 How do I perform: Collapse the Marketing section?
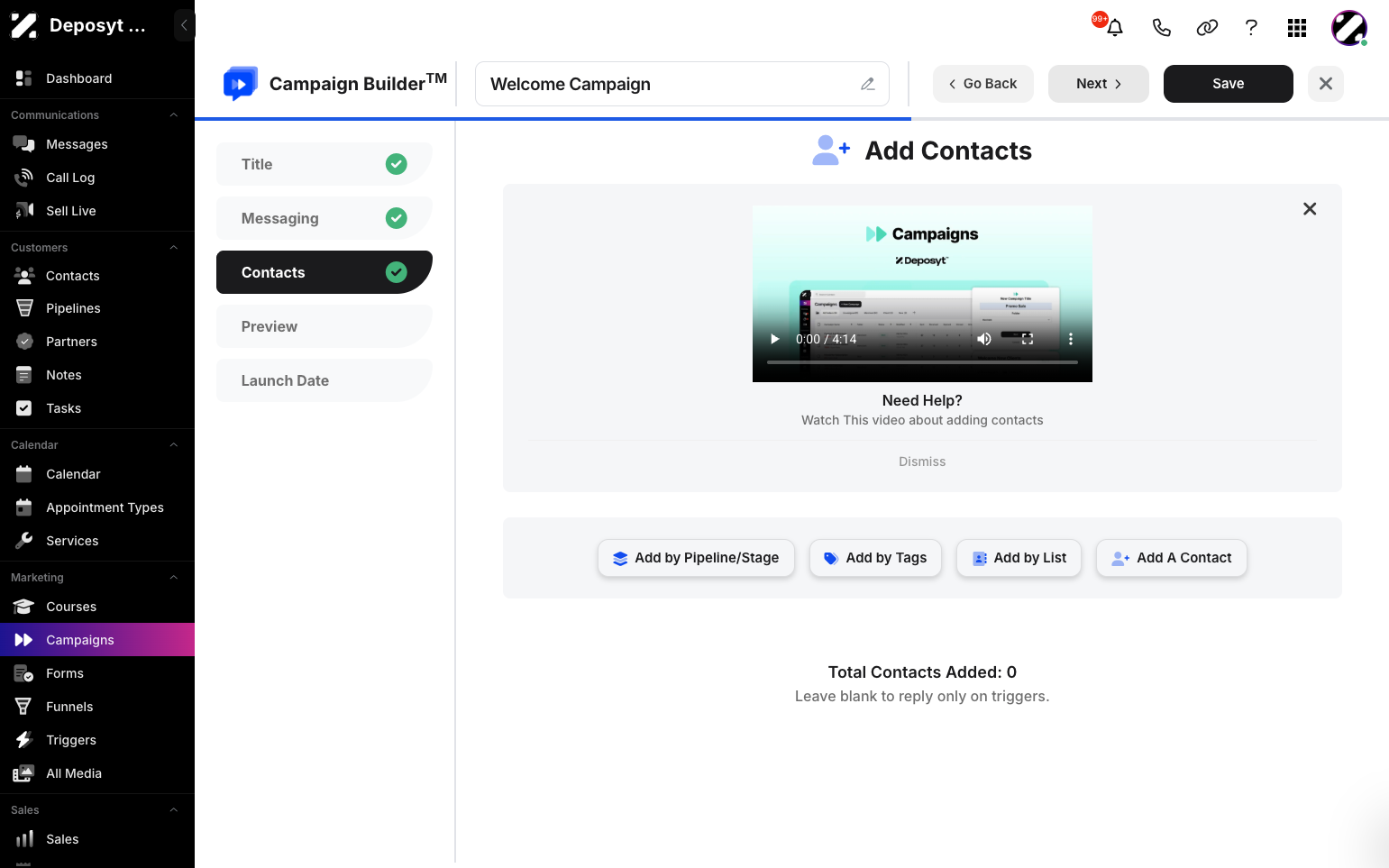[174, 578]
